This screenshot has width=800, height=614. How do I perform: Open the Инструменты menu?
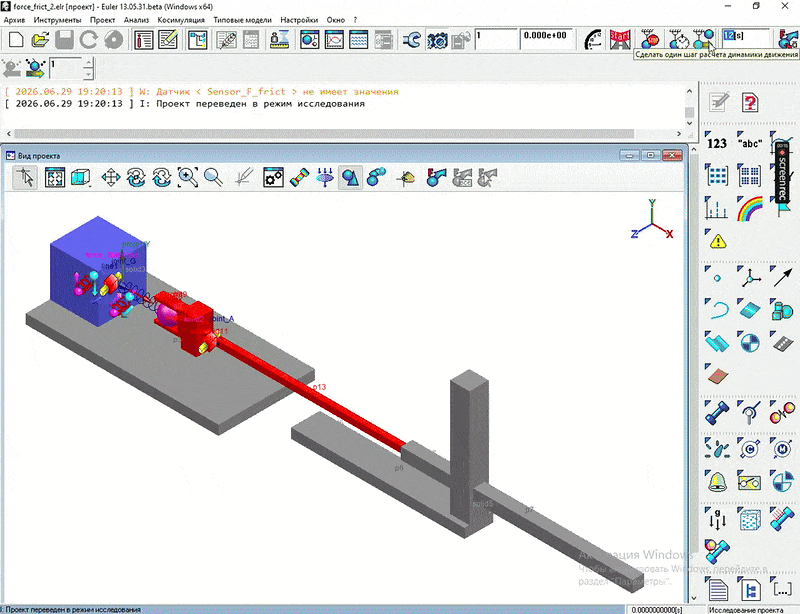57,20
